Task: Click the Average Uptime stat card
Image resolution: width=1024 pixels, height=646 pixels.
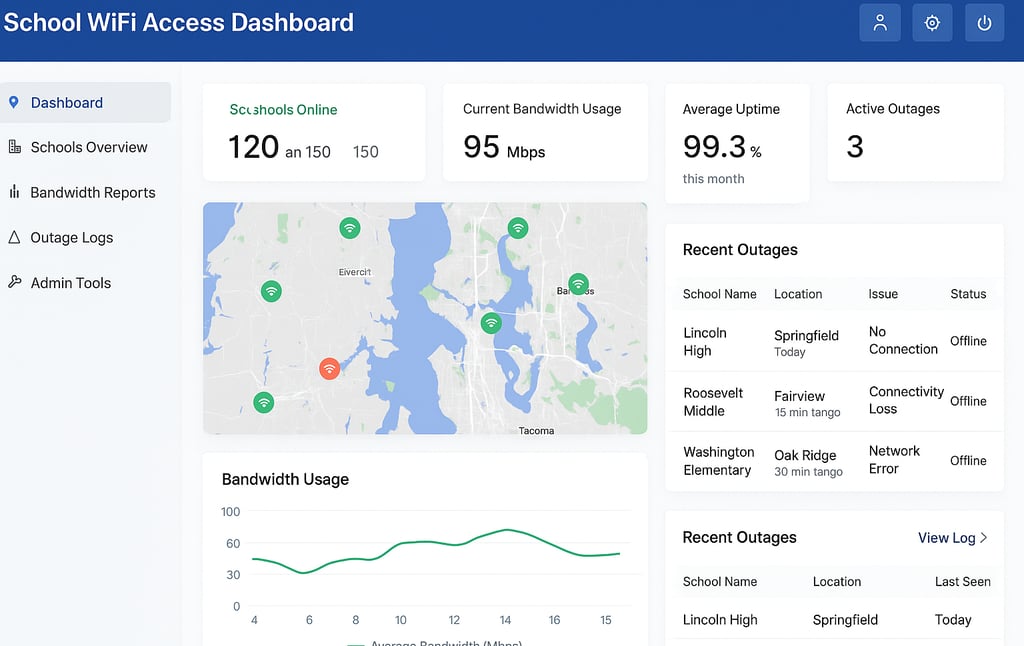Action: click(737, 133)
